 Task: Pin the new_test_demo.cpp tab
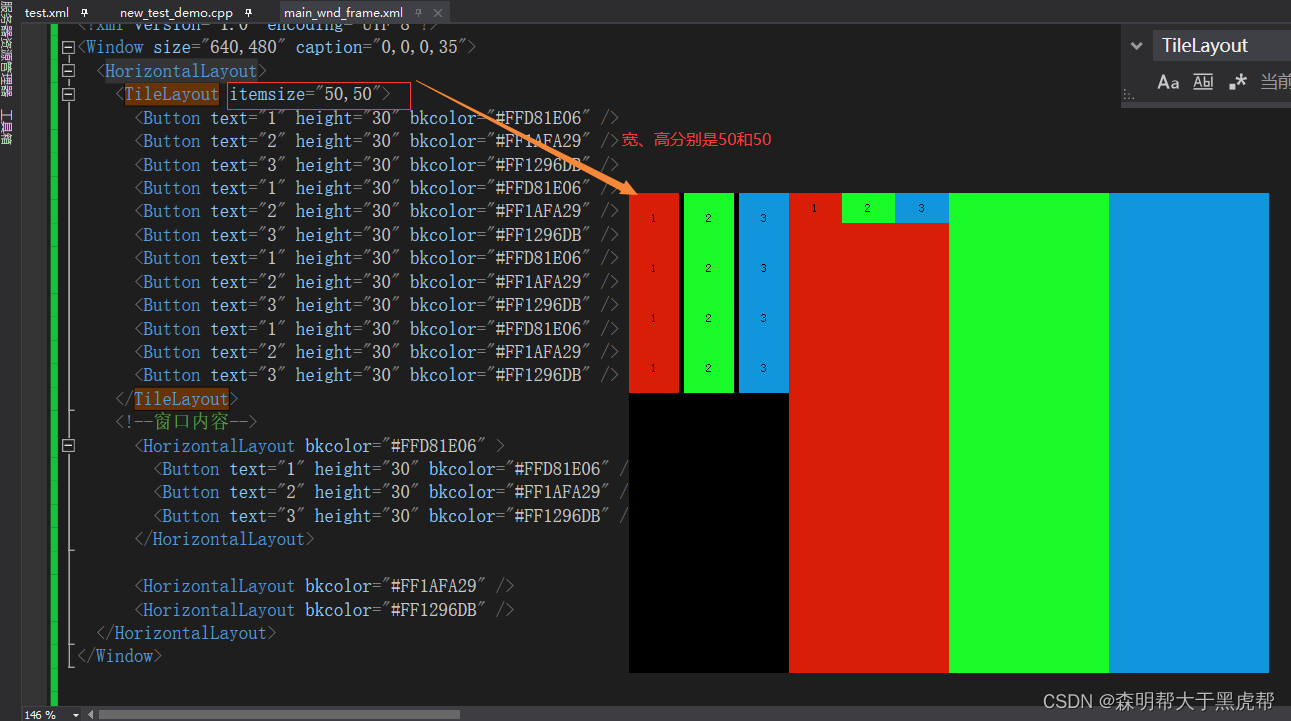249,12
